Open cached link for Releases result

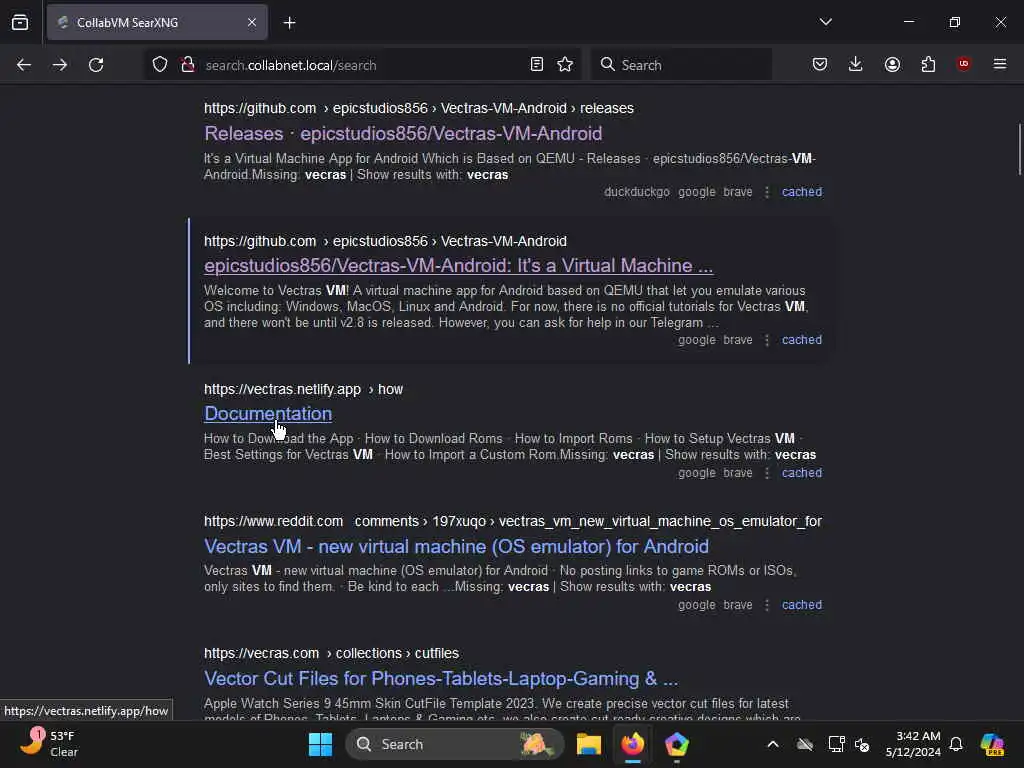pyautogui.click(x=802, y=192)
